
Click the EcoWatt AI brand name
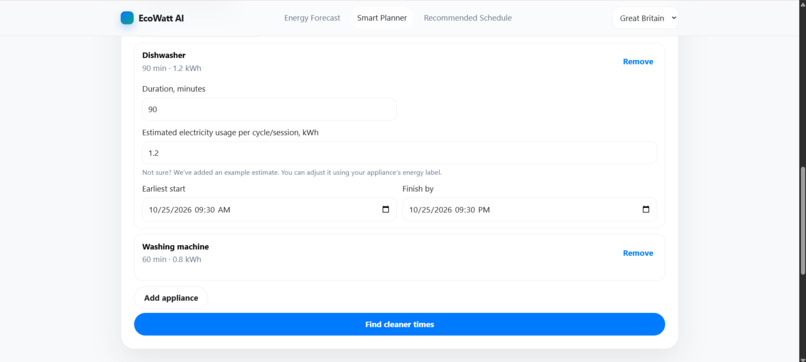click(161, 18)
